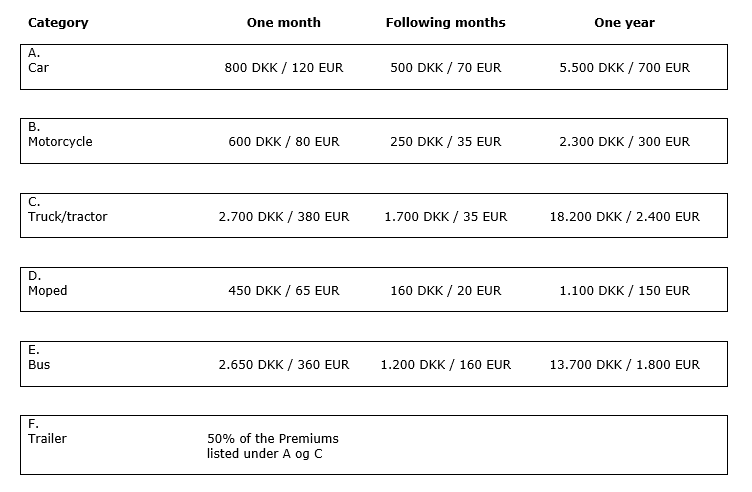
Task: Click the 600 DKK / 80 EUR price
Action: click(284, 141)
